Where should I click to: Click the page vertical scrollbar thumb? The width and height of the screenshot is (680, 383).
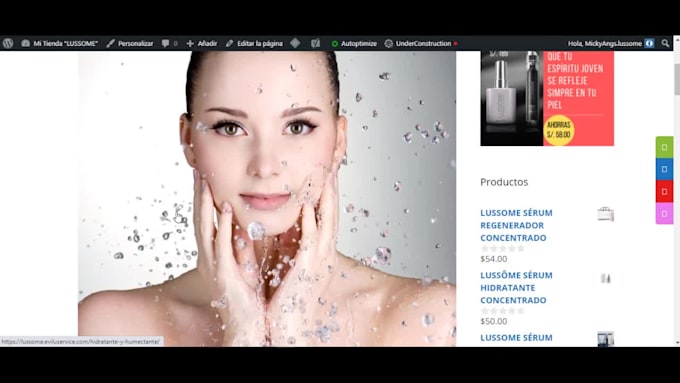(677, 79)
